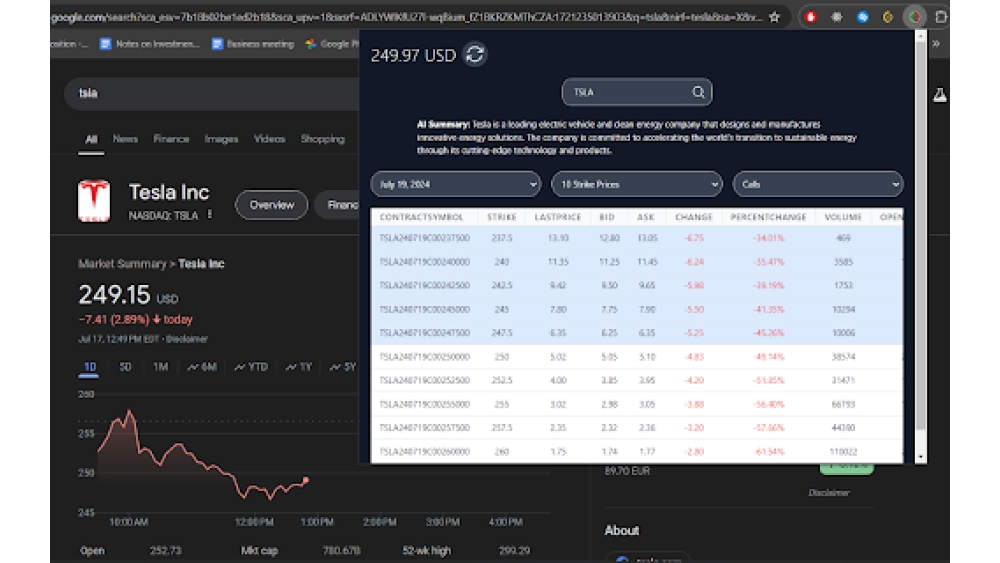Open the blue round extension icon
The height and width of the screenshot is (563, 1000).
point(863,17)
